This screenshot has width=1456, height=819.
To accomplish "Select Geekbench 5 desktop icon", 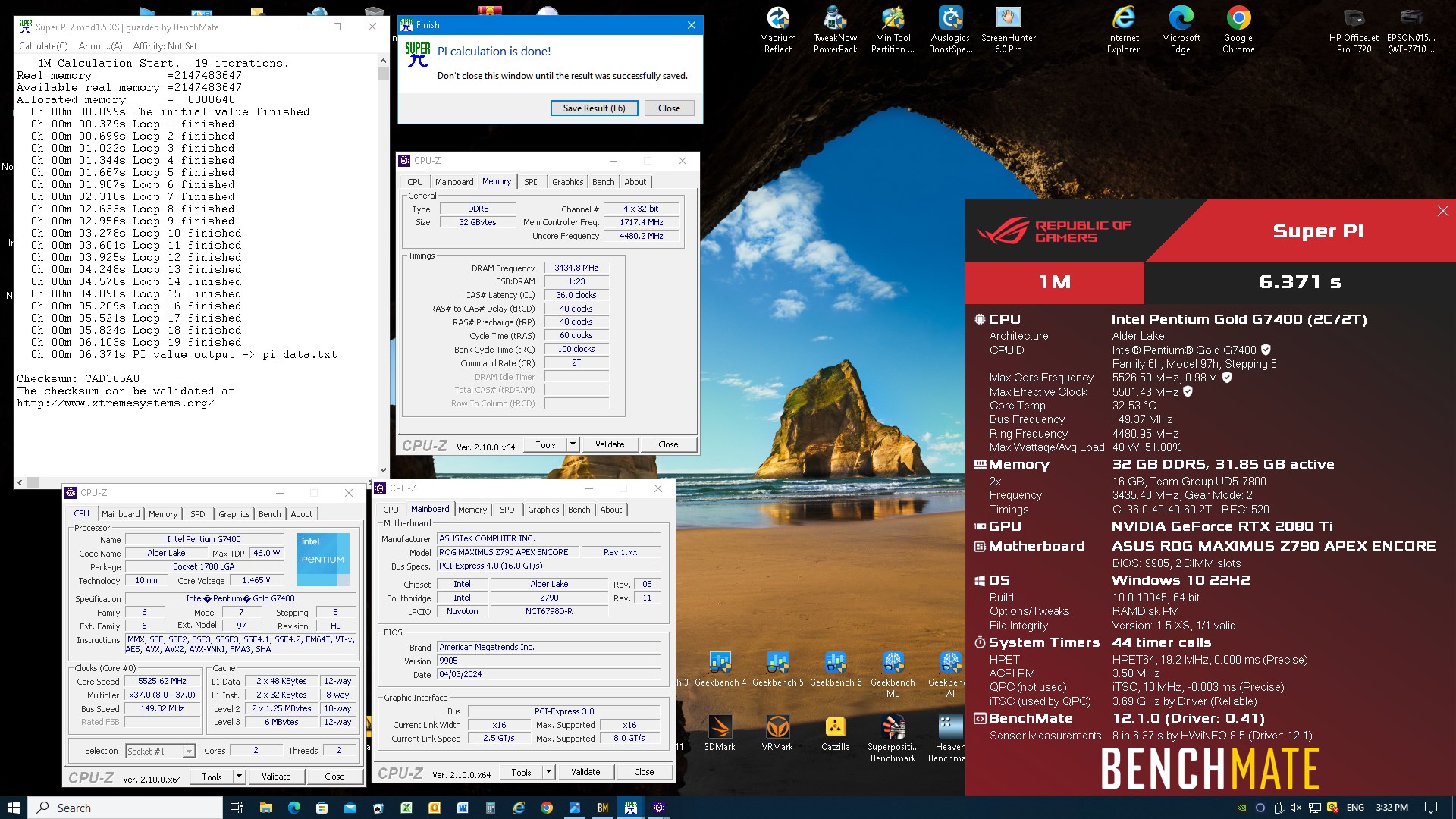I will pos(777,669).
